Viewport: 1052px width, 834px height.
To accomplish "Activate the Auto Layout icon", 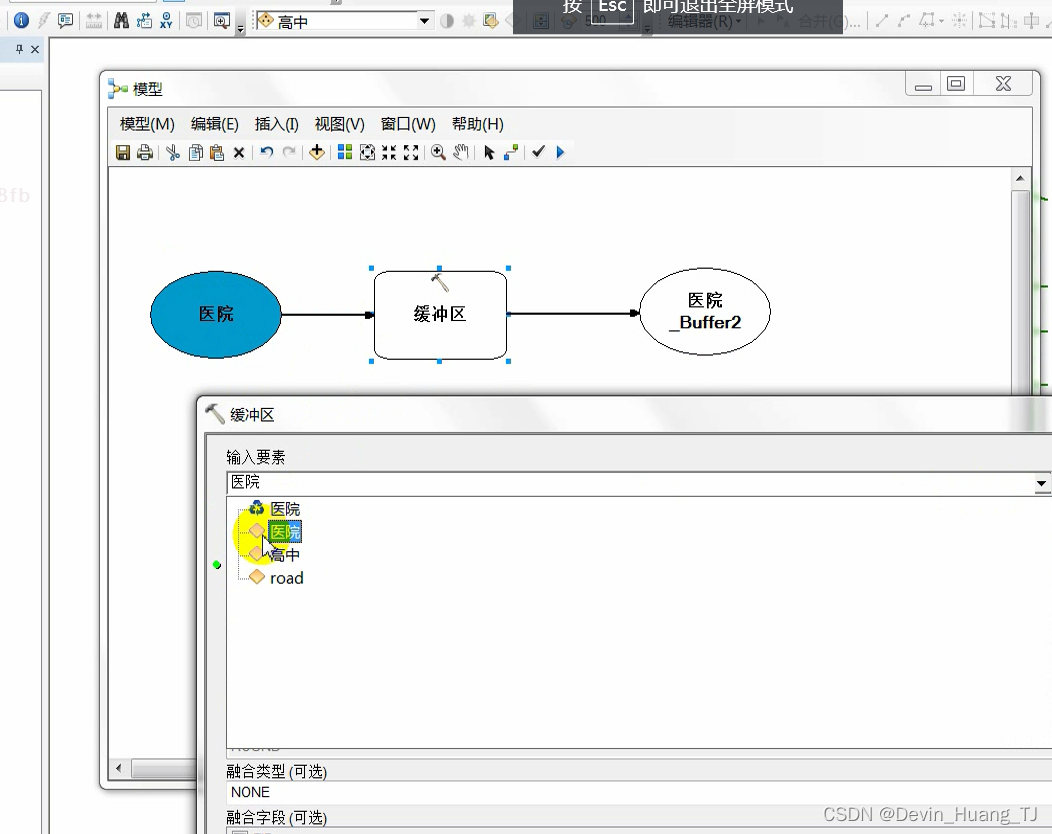I will tap(345, 152).
